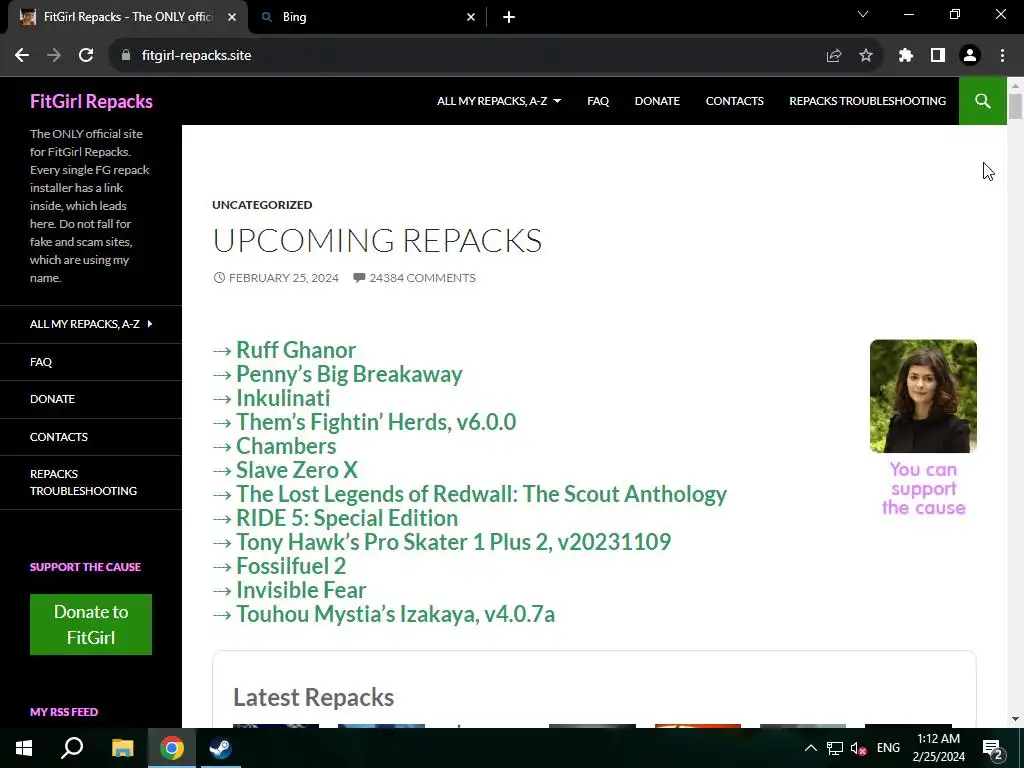The height and width of the screenshot is (768, 1024).
Task: Reload the page with the refresh icon
Action: click(x=86, y=56)
